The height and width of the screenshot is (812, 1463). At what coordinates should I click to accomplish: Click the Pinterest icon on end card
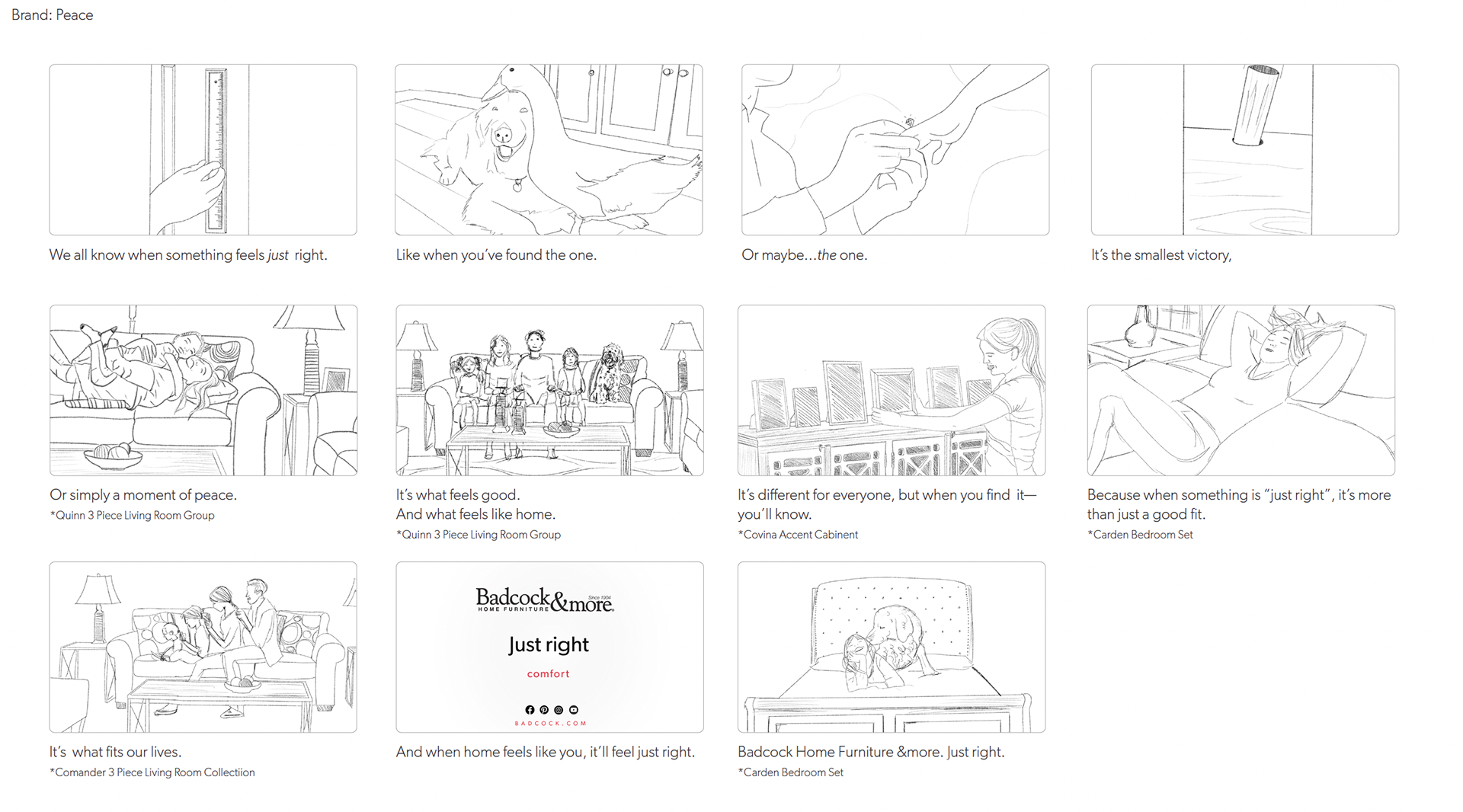tap(544, 709)
